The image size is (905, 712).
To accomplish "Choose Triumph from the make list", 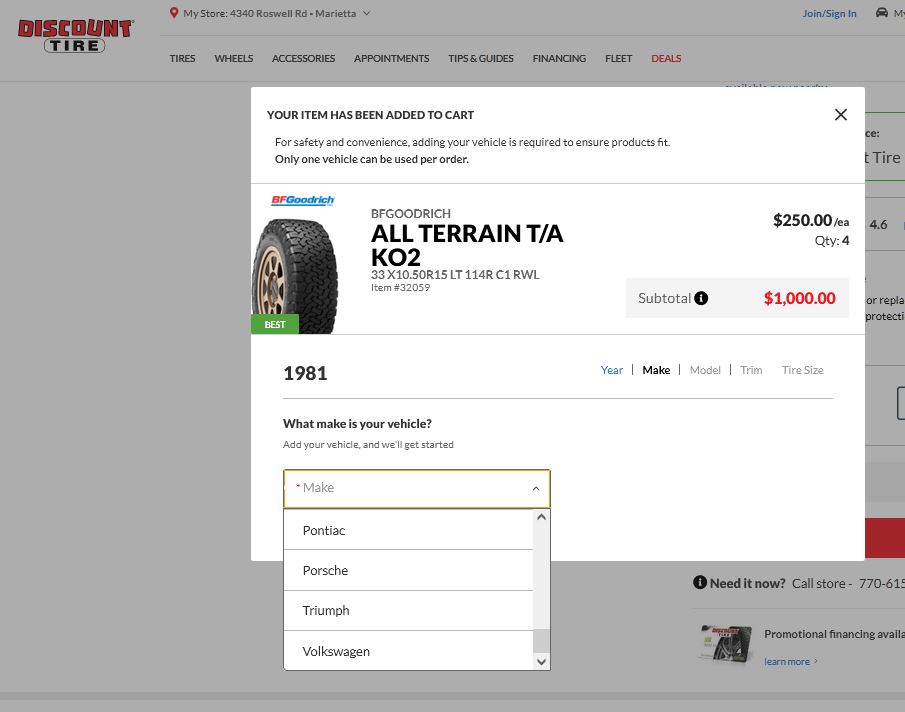I will [409, 610].
